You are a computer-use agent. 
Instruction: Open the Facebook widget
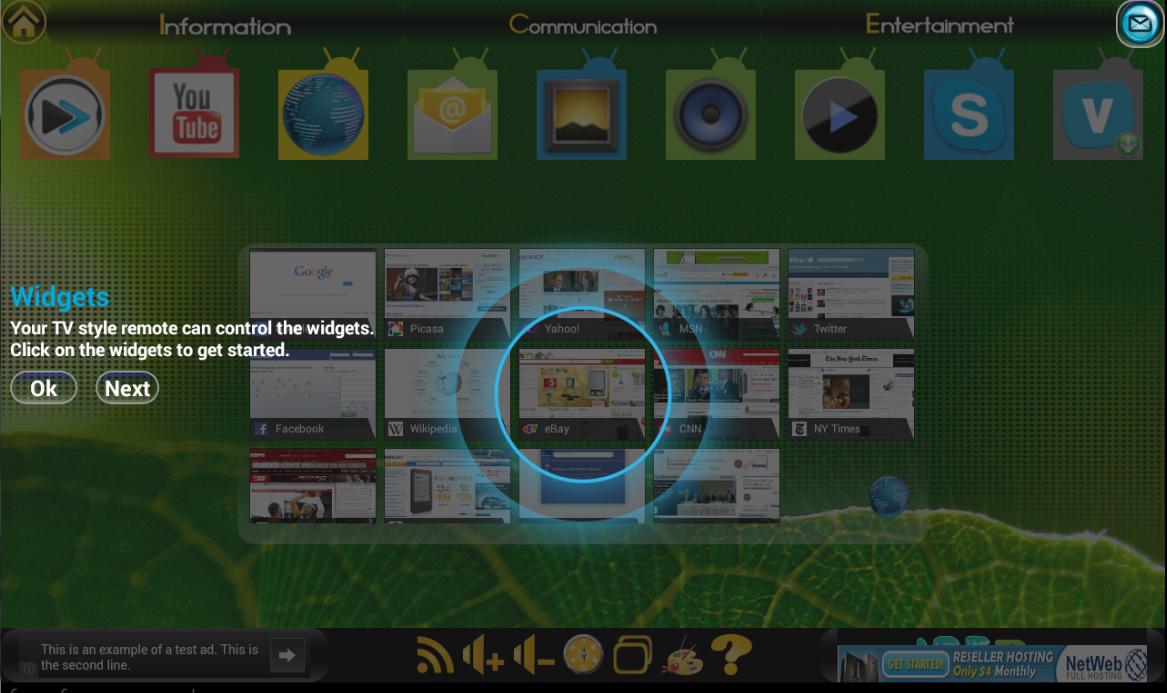(x=313, y=395)
